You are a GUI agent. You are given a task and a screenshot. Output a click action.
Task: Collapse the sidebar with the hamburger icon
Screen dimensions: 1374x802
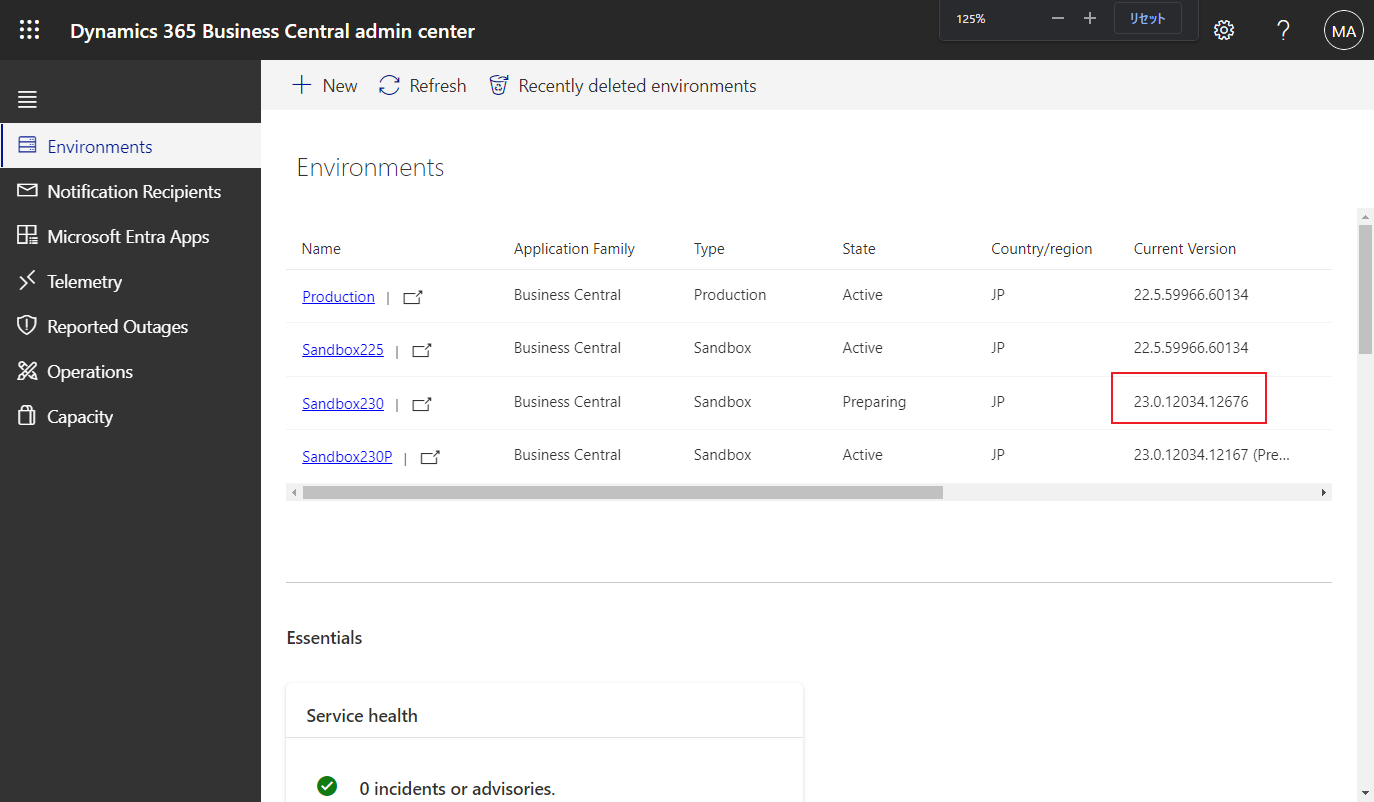[x=27, y=99]
